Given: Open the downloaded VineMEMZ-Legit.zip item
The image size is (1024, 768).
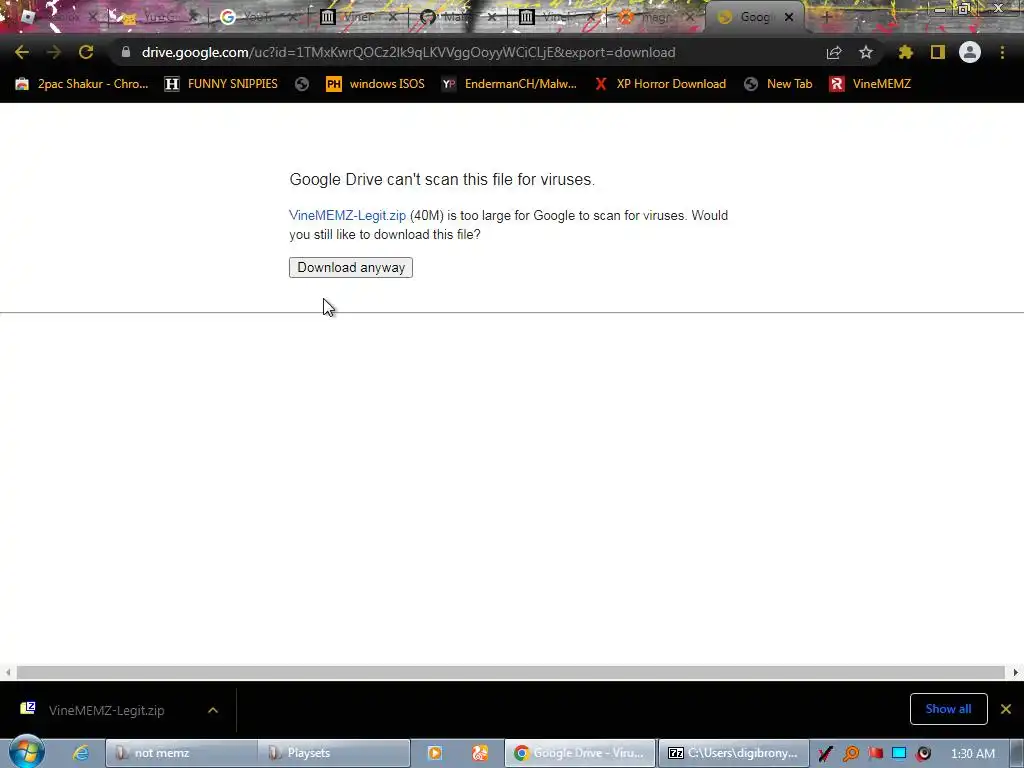Looking at the screenshot, I should 106,710.
